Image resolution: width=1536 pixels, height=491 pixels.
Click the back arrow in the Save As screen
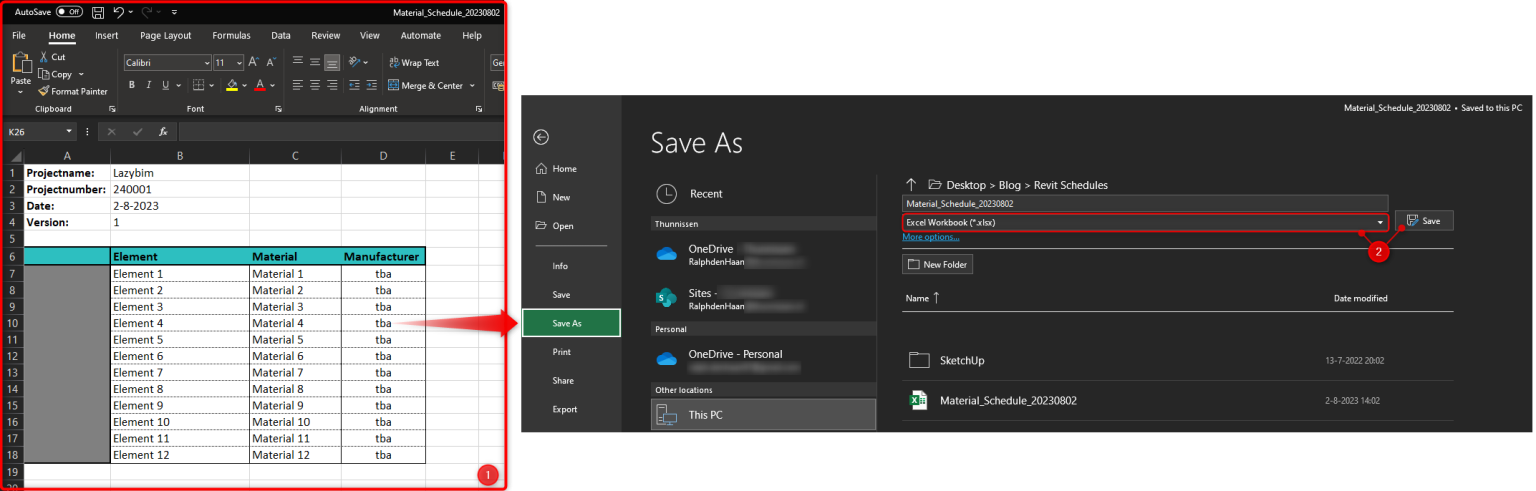542,137
